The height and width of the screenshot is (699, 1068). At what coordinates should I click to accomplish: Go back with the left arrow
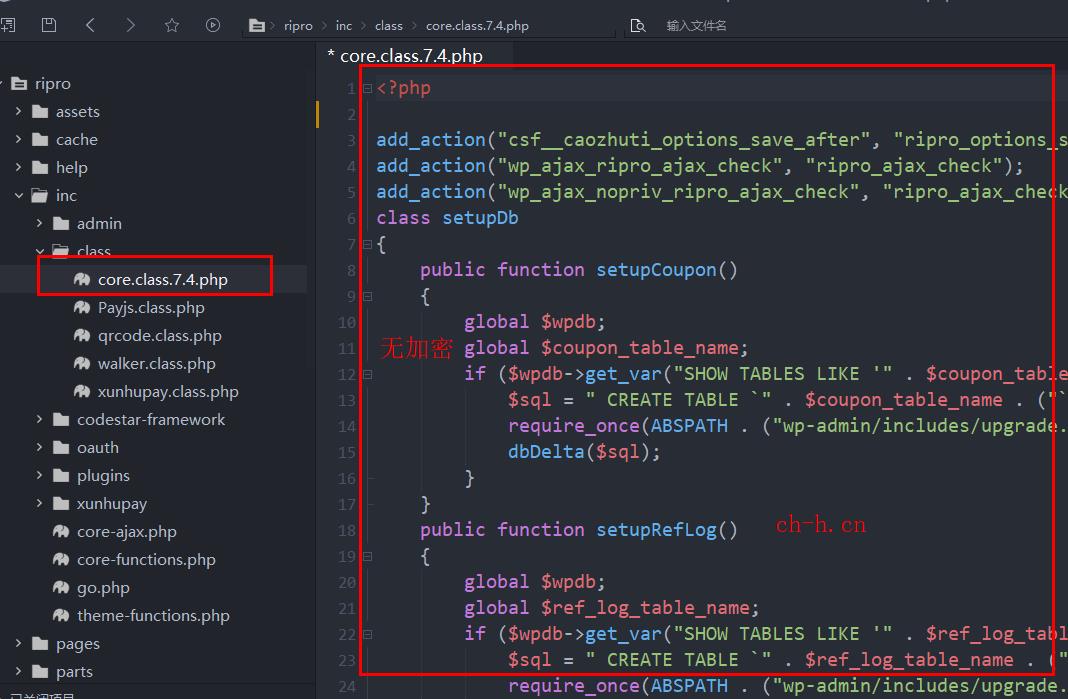90,25
